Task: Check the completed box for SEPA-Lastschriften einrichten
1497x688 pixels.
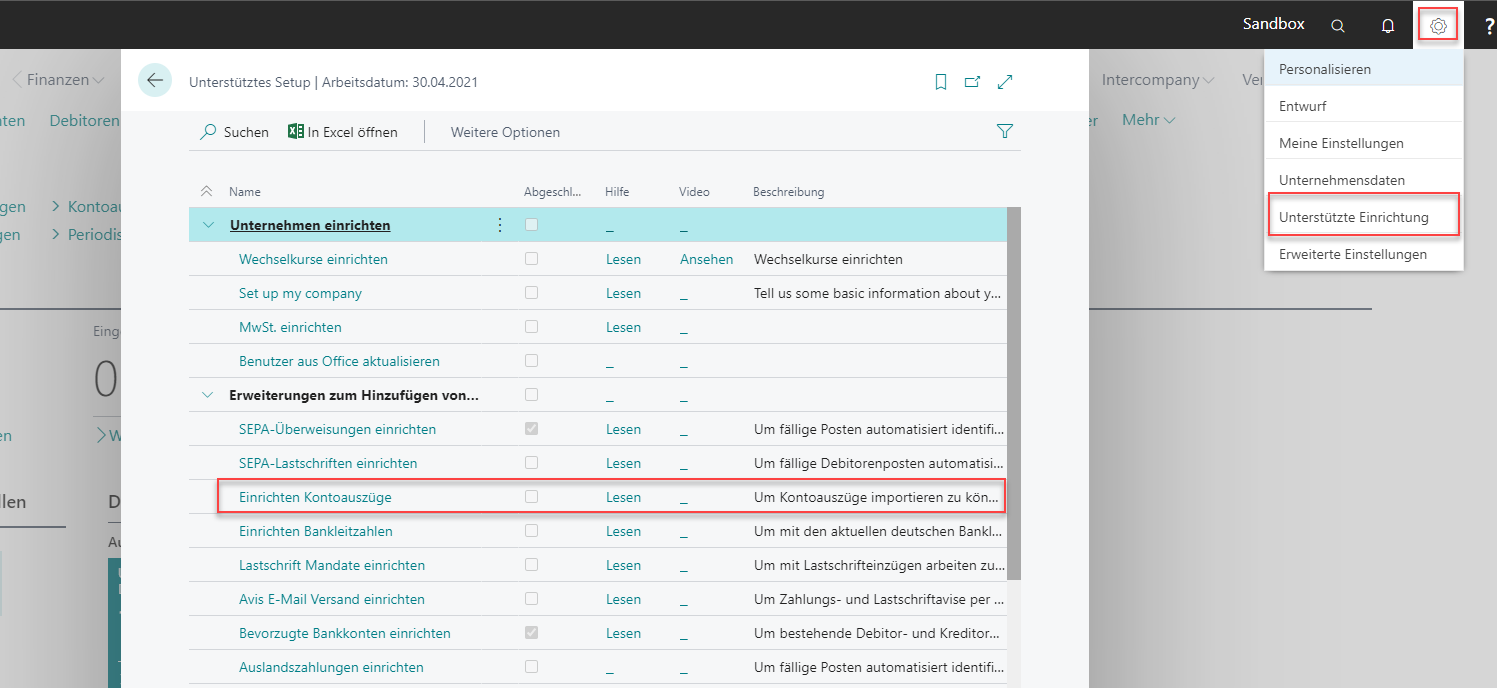Action: click(531, 462)
